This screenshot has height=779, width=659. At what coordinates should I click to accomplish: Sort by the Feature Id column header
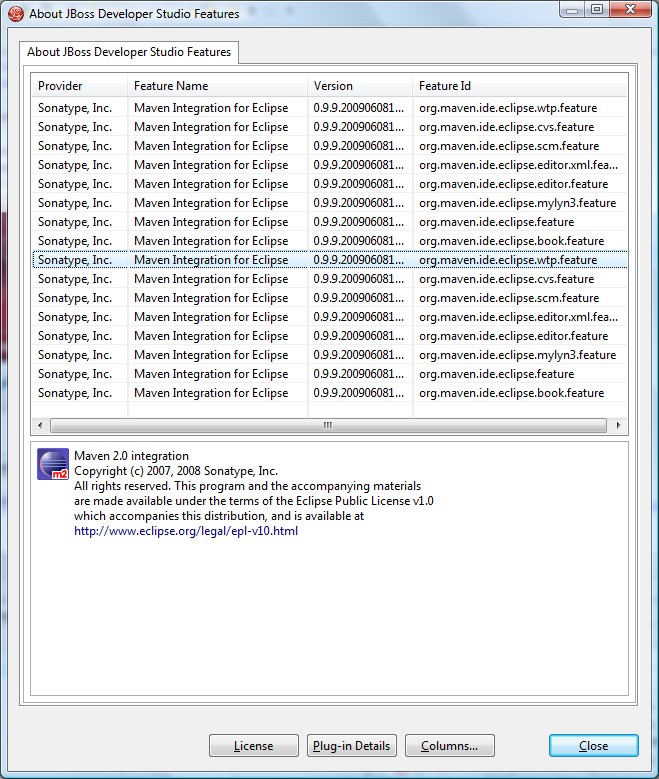(520, 86)
